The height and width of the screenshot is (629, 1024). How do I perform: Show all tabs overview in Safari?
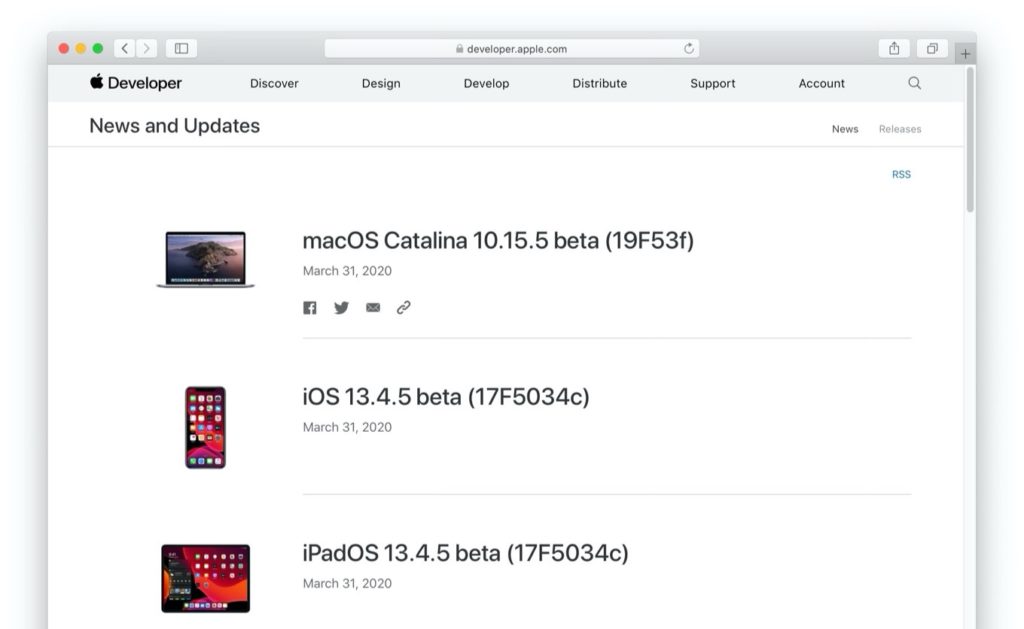pos(932,48)
